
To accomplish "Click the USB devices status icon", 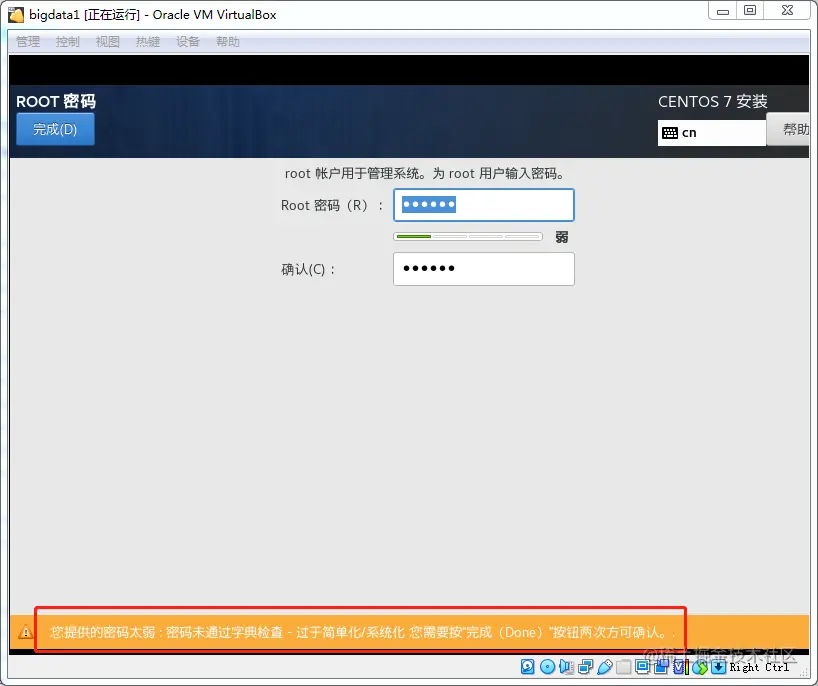I will (x=605, y=667).
